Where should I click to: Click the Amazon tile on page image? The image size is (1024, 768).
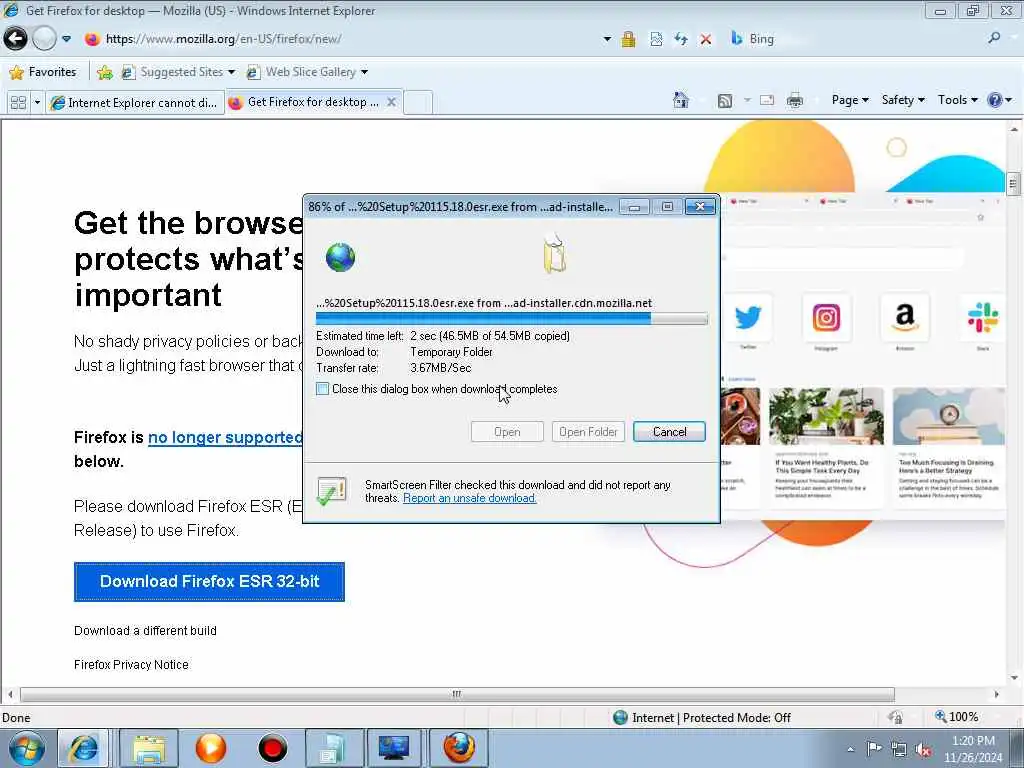904,318
